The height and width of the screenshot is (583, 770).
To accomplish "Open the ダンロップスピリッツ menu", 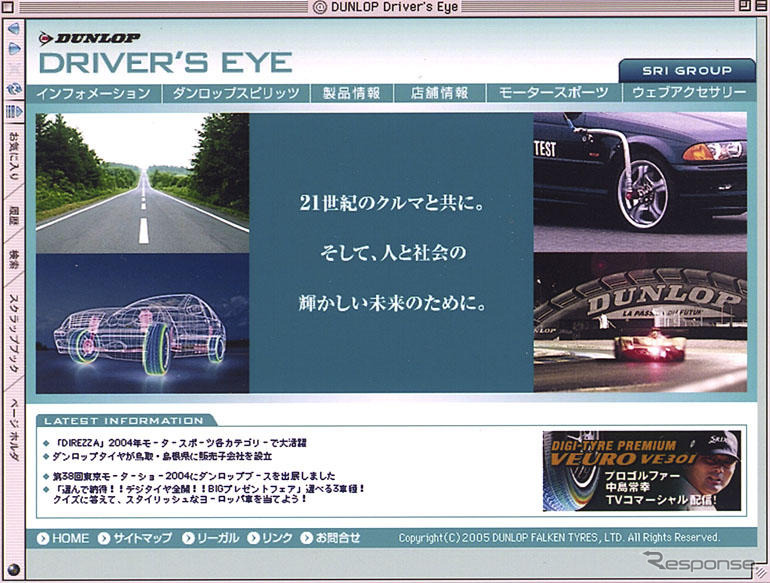I will (x=236, y=93).
